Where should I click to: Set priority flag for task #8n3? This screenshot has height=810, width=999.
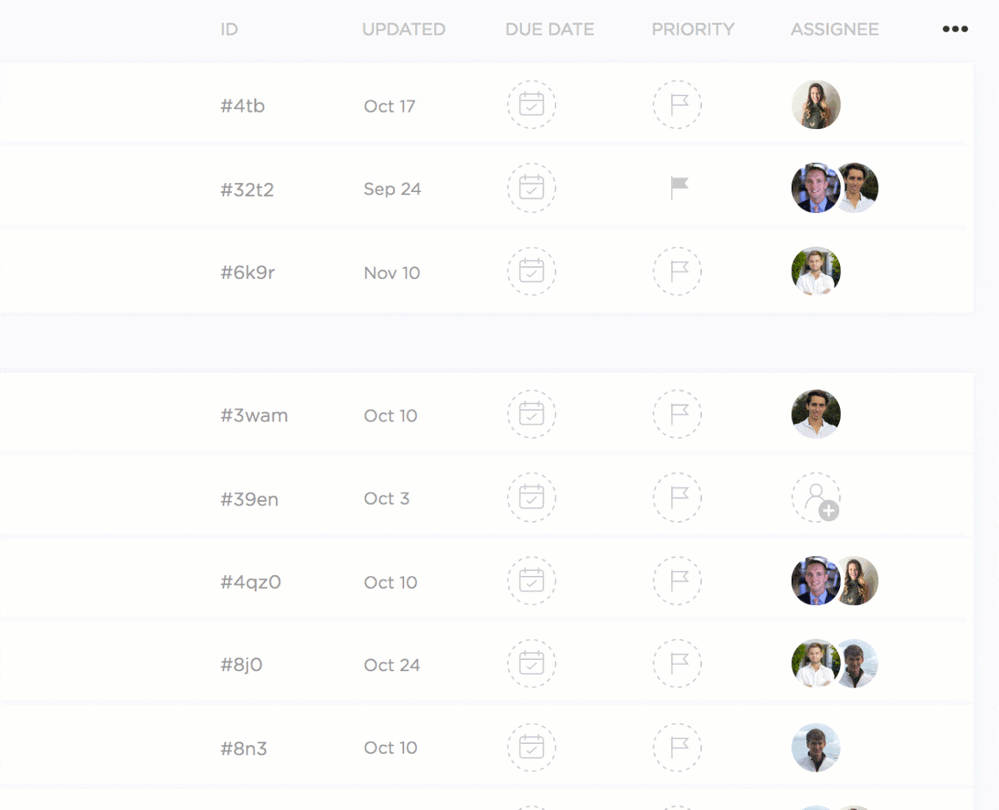[677, 747]
